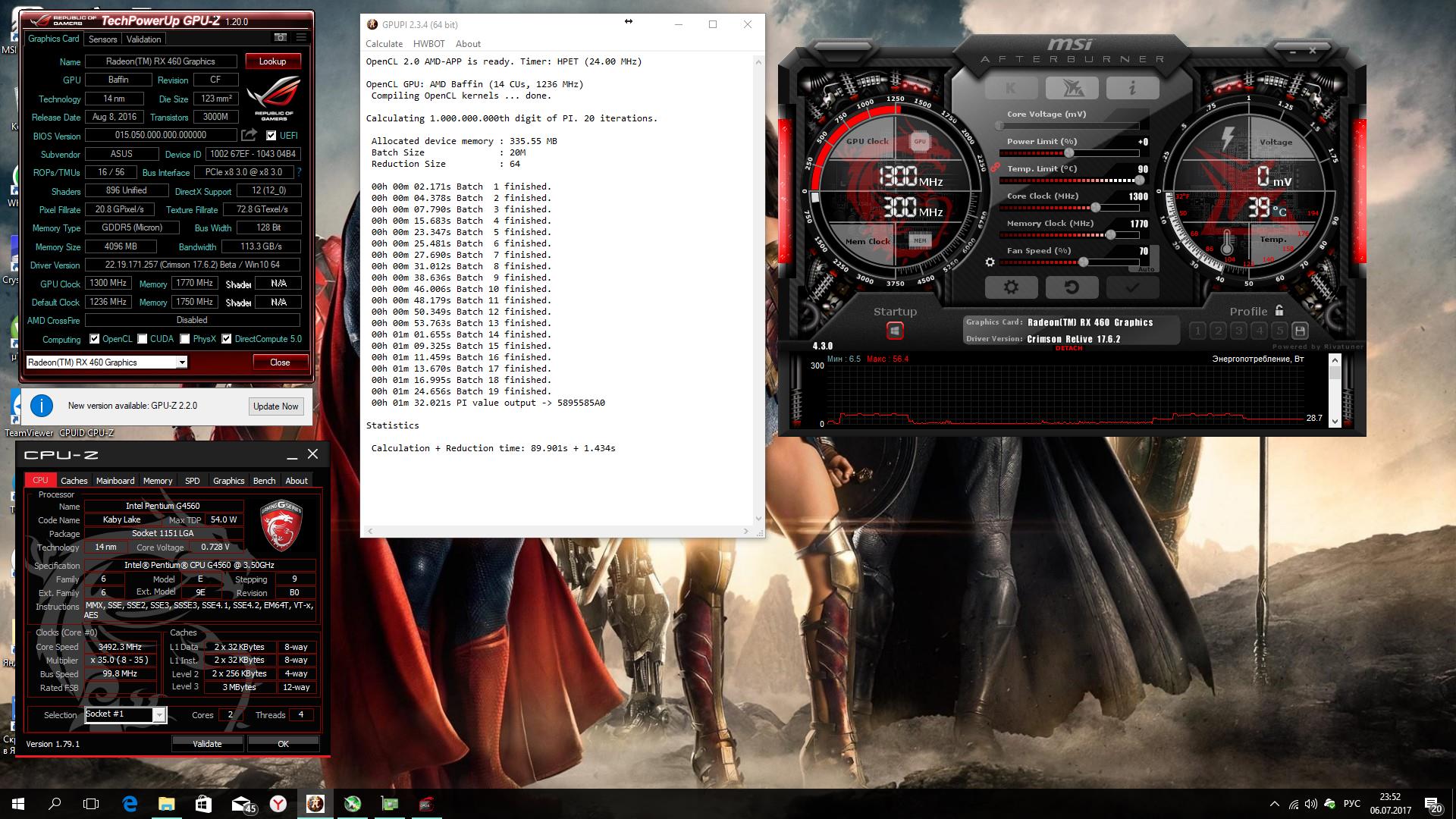Open Afterburner OC Scanner jet icon

click(x=1072, y=88)
